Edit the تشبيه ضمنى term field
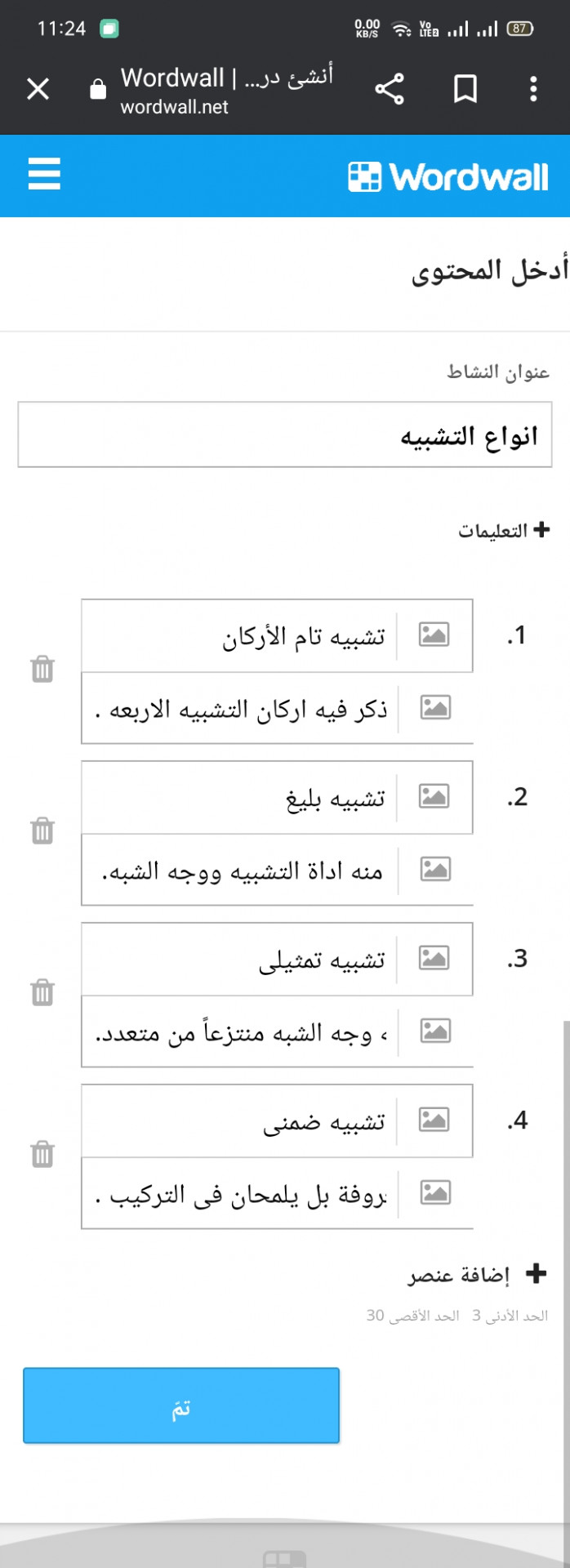The width and height of the screenshot is (570, 1568). (240, 1121)
